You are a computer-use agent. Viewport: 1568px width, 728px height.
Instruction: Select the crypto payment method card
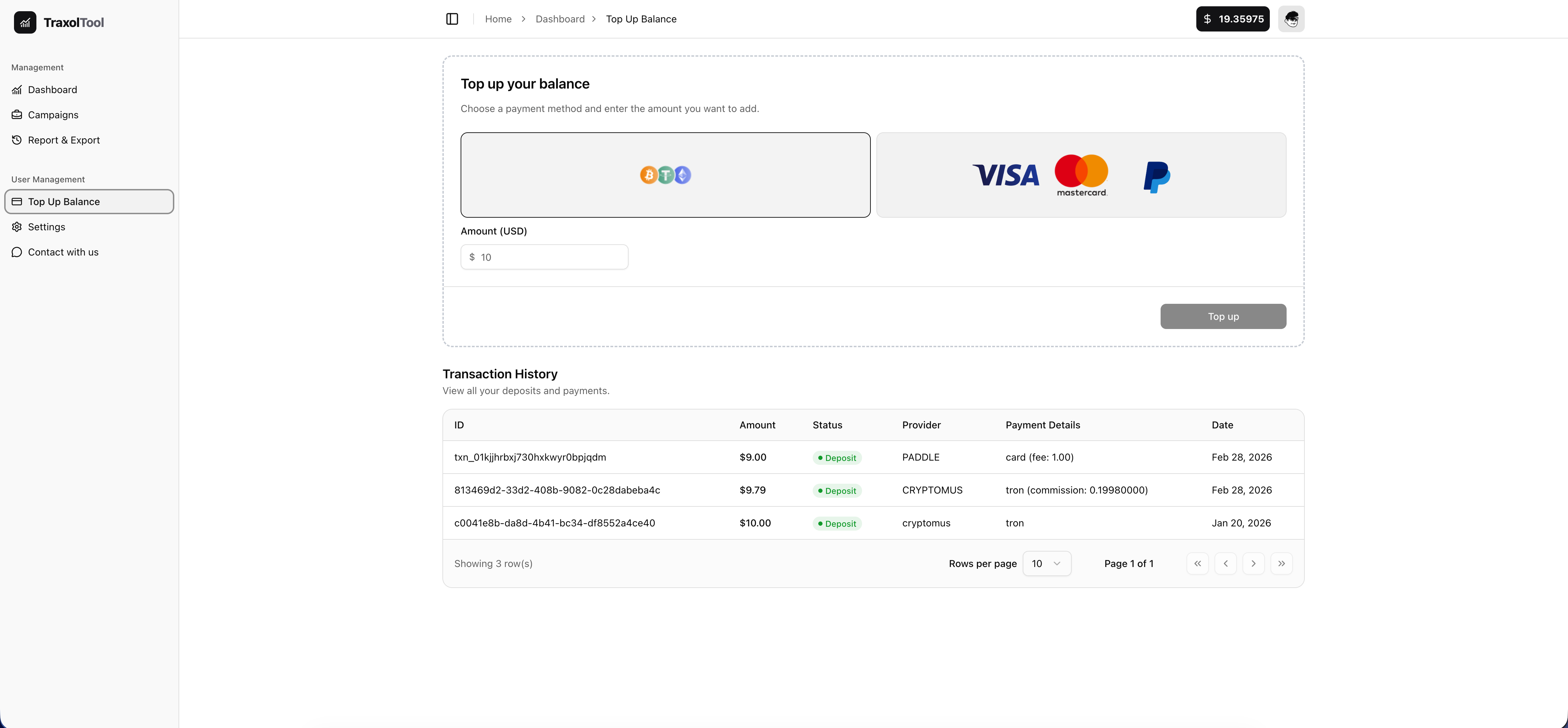coord(665,175)
